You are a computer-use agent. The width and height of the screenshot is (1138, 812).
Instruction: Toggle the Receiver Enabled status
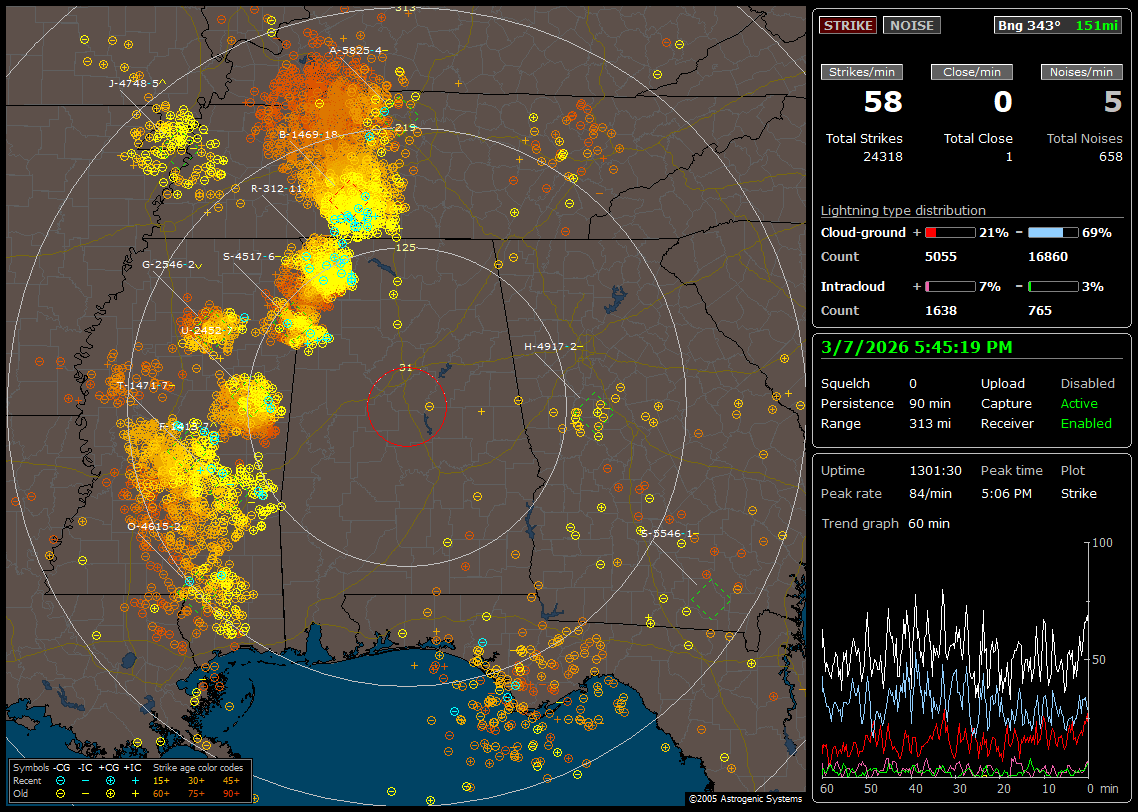click(x=1086, y=424)
